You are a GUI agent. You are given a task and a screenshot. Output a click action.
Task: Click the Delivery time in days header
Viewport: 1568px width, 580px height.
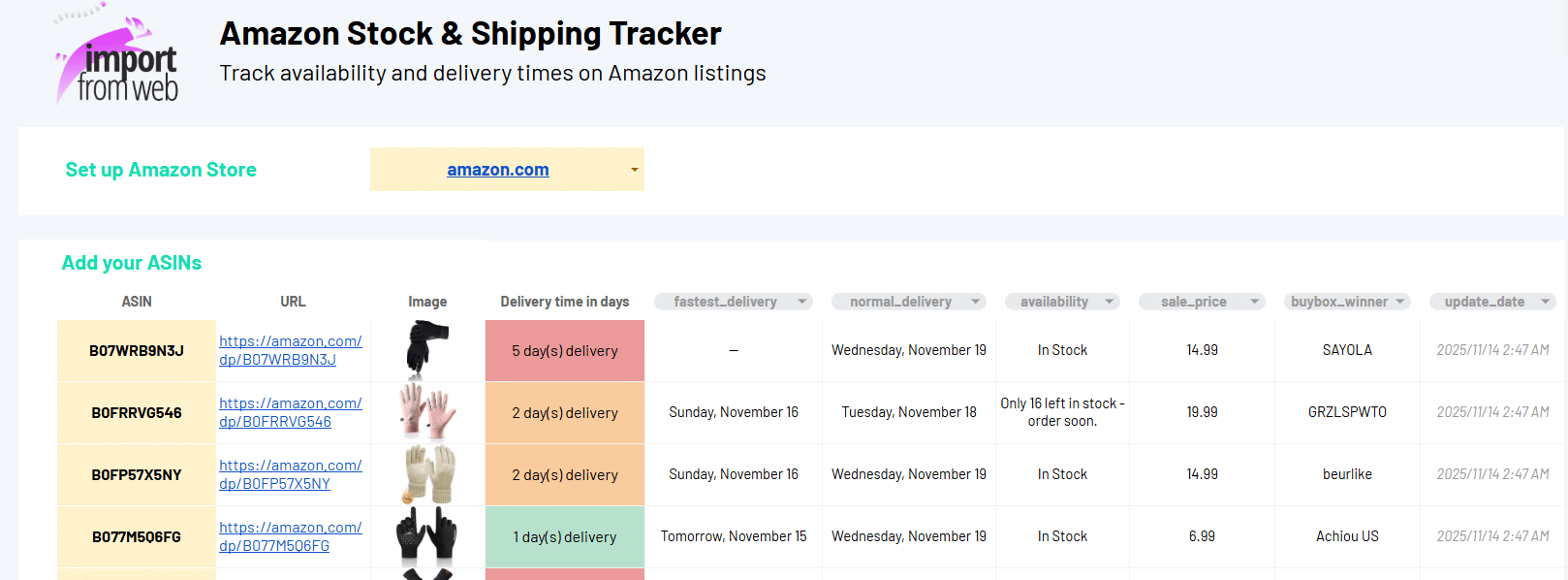[564, 302]
